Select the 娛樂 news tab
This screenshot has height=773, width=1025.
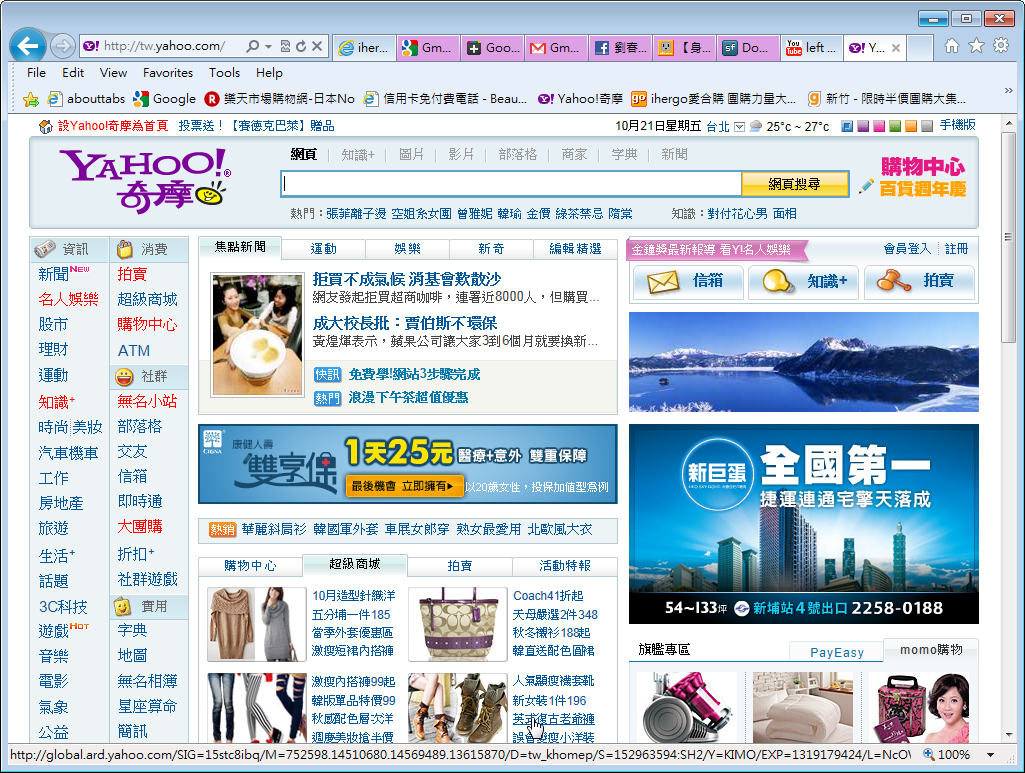pyautogui.click(x=407, y=249)
